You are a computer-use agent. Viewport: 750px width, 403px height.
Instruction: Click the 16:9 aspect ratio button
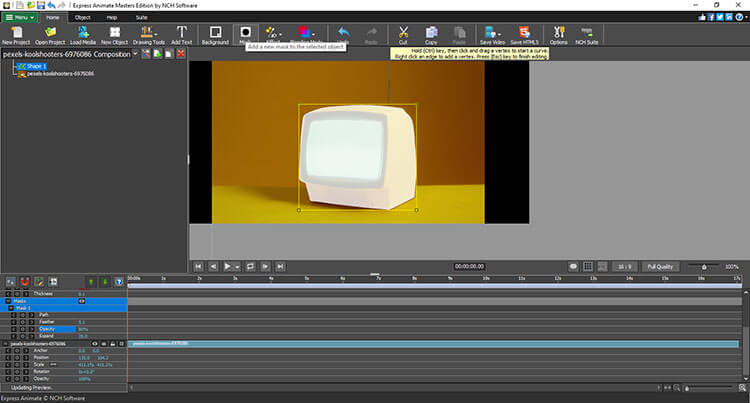click(624, 267)
